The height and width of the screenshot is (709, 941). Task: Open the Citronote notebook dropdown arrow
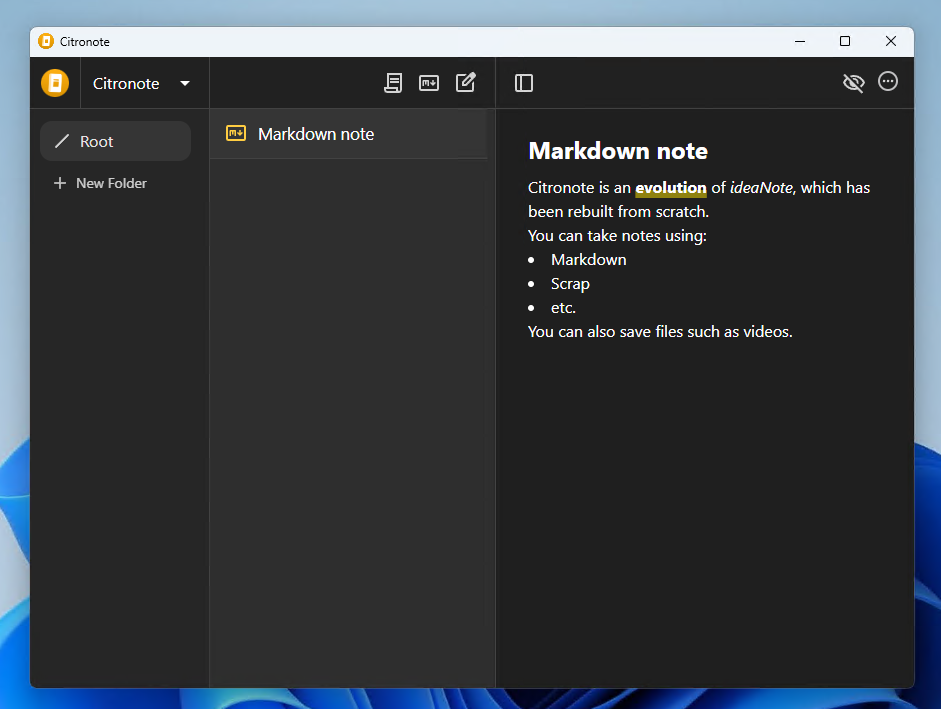click(185, 83)
